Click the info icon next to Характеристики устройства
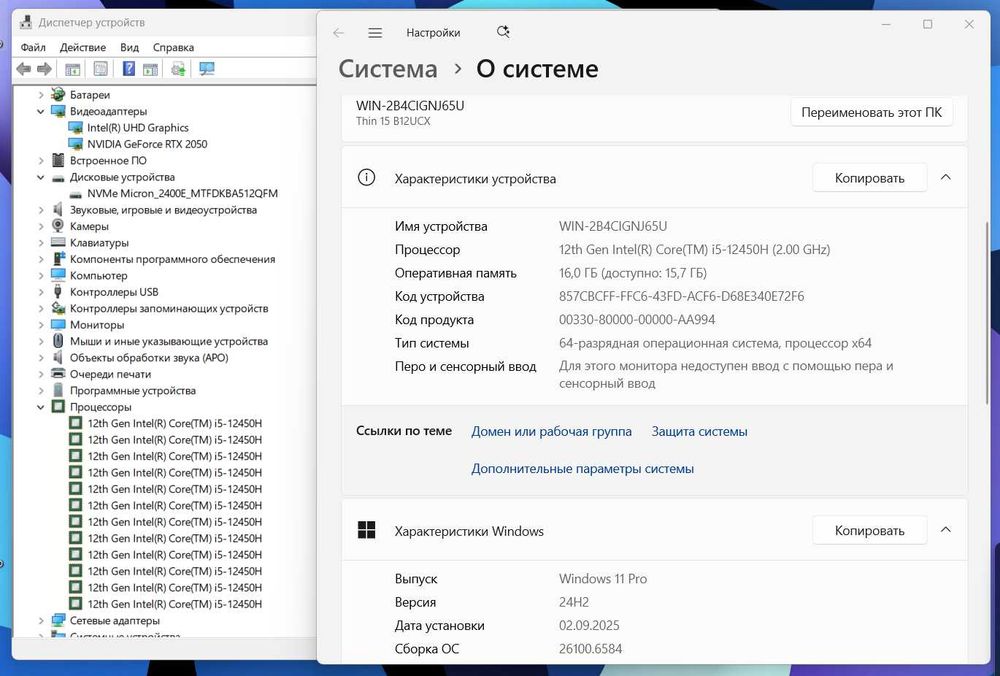Screen dimensions: 1000x676 coord(367,178)
